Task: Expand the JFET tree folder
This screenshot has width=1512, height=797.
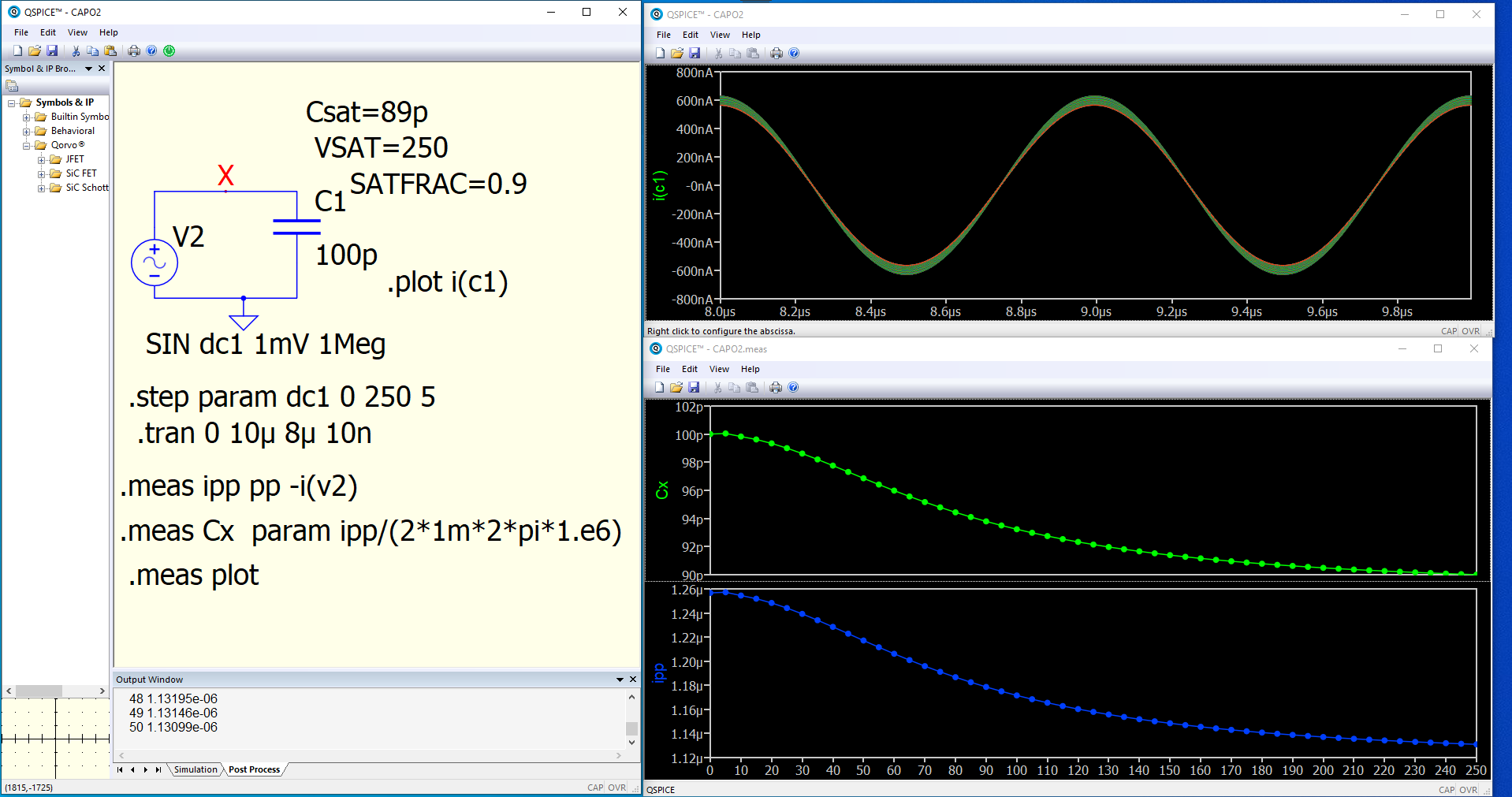Action: (41, 160)
